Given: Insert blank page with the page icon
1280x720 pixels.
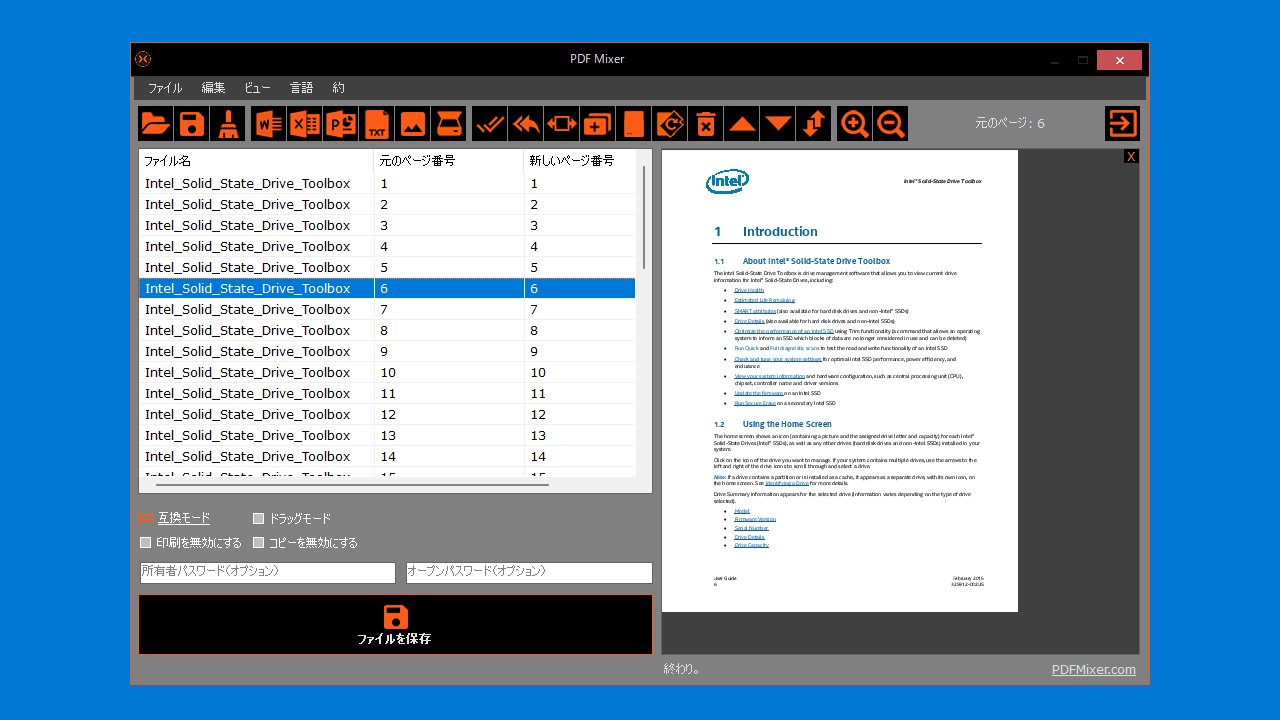Looking at the screenshot, I should [x=633, y=124].
